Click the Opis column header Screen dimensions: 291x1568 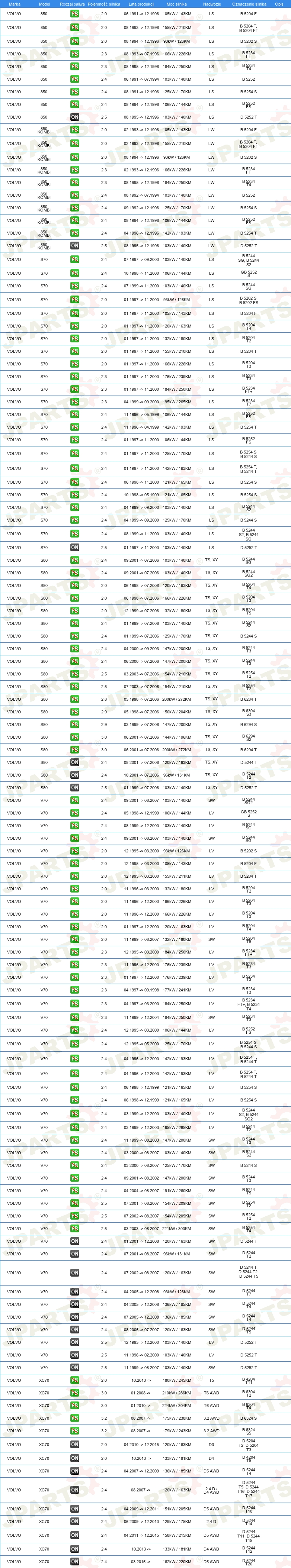click(x=279, y=4)
